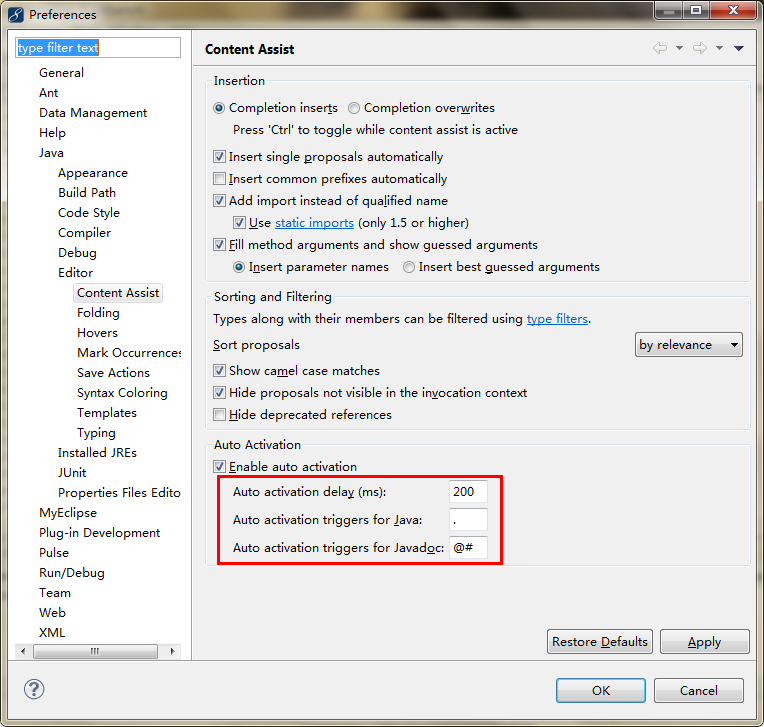This screenshot has height=727, width=764.
Task: Click the Cancel button
Action: (x=699, y=690)
